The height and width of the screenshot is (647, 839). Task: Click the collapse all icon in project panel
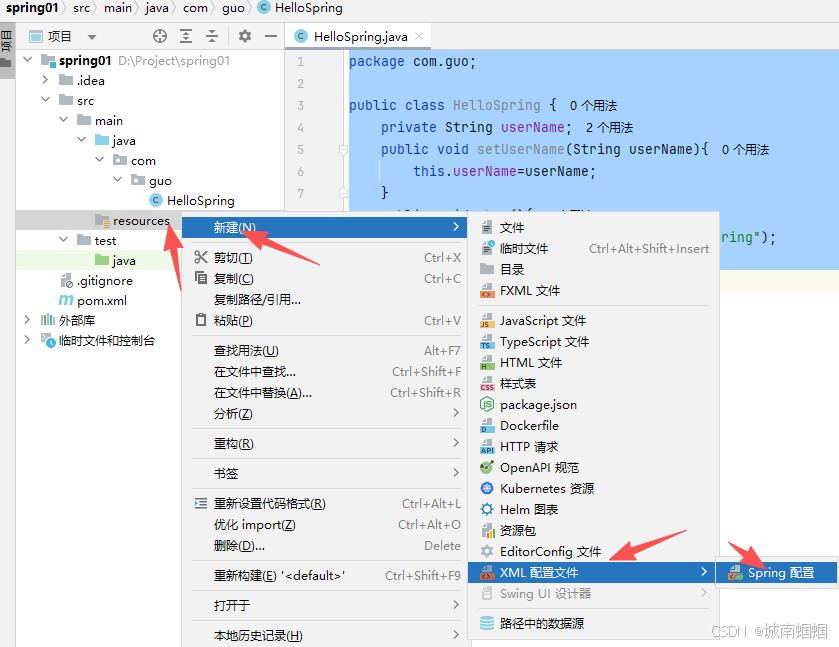tap(212, 36)
